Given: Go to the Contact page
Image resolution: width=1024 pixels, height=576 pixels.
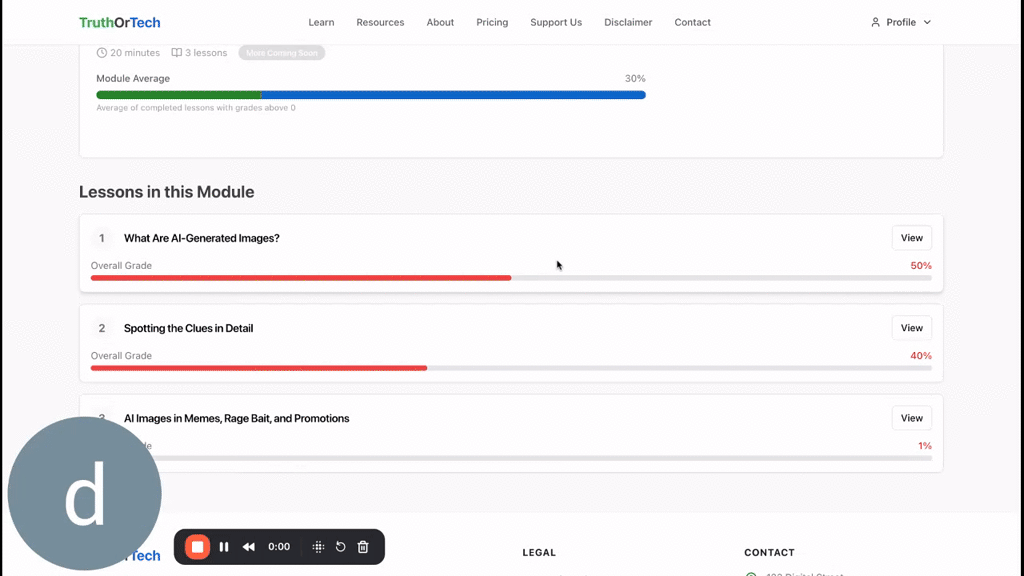Looking at the screenshot, I should click(692, 22).
